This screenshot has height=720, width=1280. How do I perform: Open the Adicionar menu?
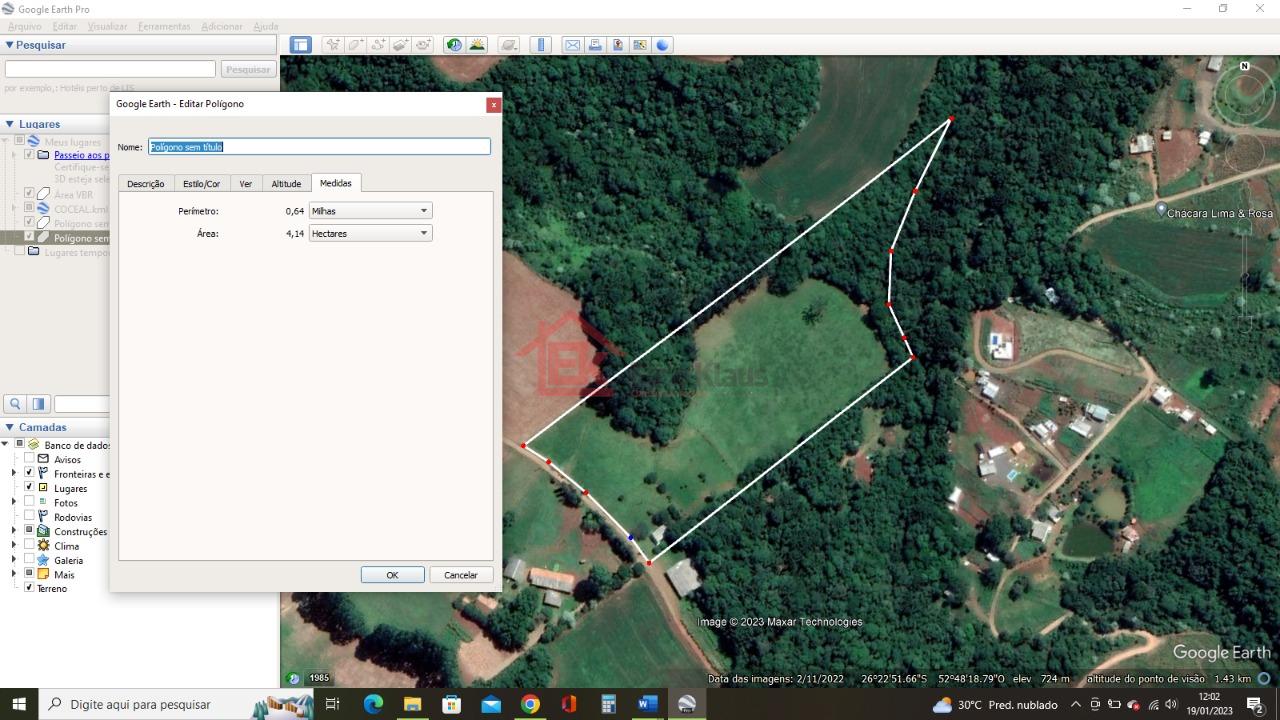(222, 26)
